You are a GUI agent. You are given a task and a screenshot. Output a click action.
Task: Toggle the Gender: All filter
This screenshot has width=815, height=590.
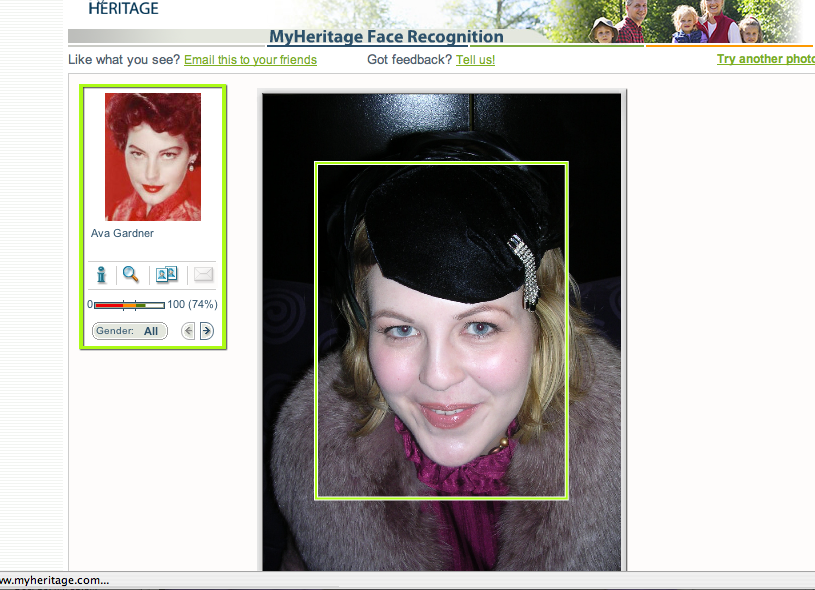(x=128, y=331)
